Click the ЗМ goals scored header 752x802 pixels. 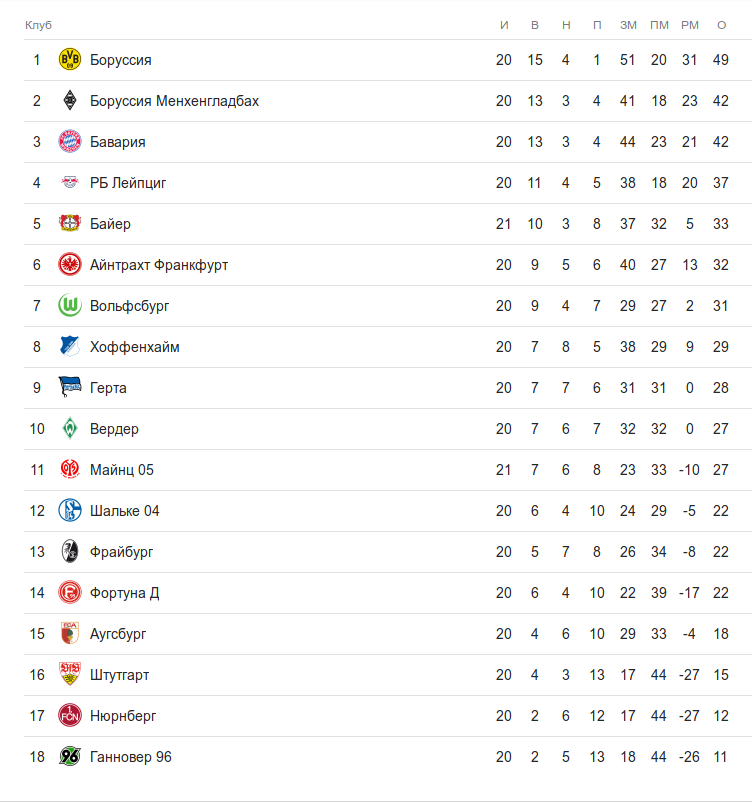coord(628,24)
